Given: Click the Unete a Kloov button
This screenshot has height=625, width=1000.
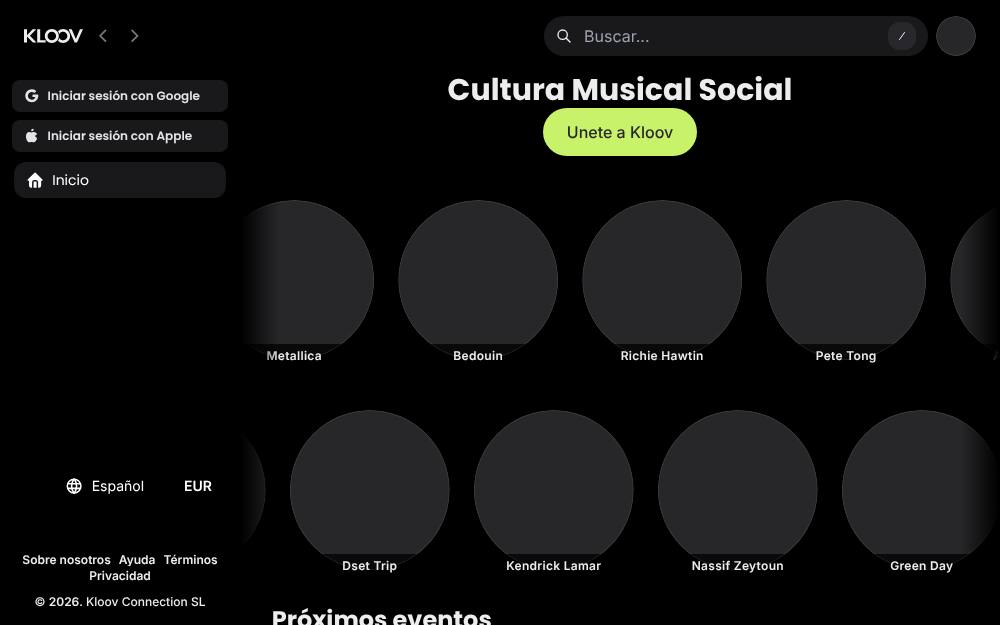Looking at the screenshot, I should (x=620, y=132).
